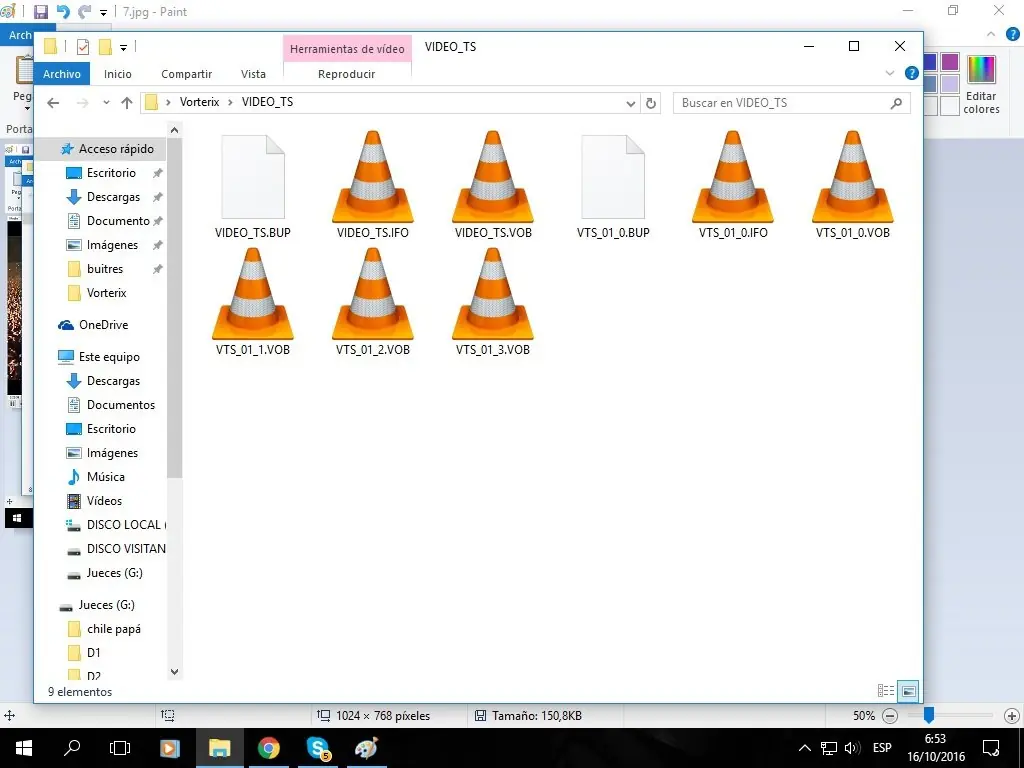The height and width of the screenshot is (768, 1024).
Task: Click Paint's save icon in title bar
Action: pos(40,12)
